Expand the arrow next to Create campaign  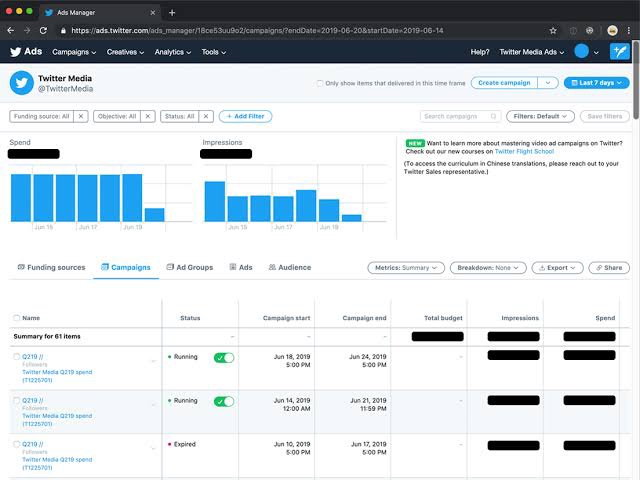[x=548, y=83]
